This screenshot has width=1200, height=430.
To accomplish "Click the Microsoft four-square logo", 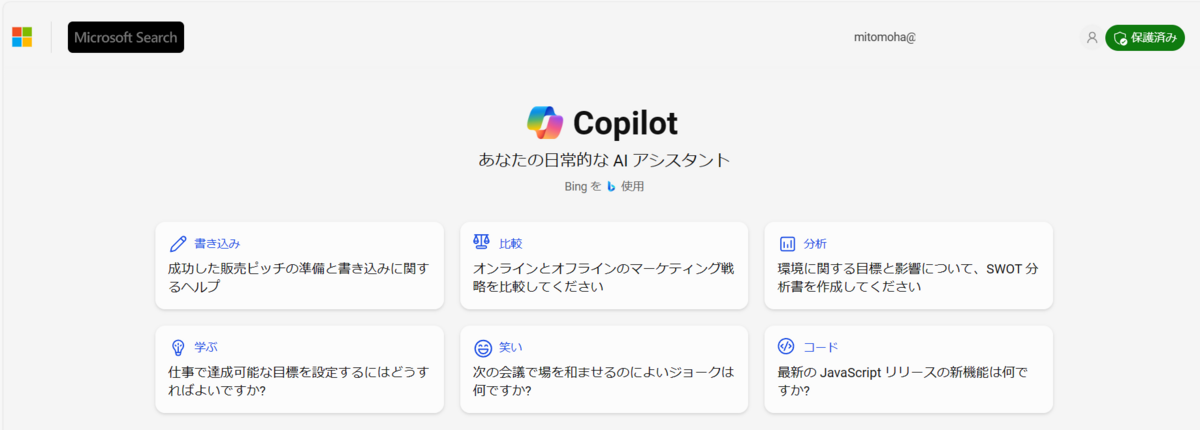I will 22,37.
